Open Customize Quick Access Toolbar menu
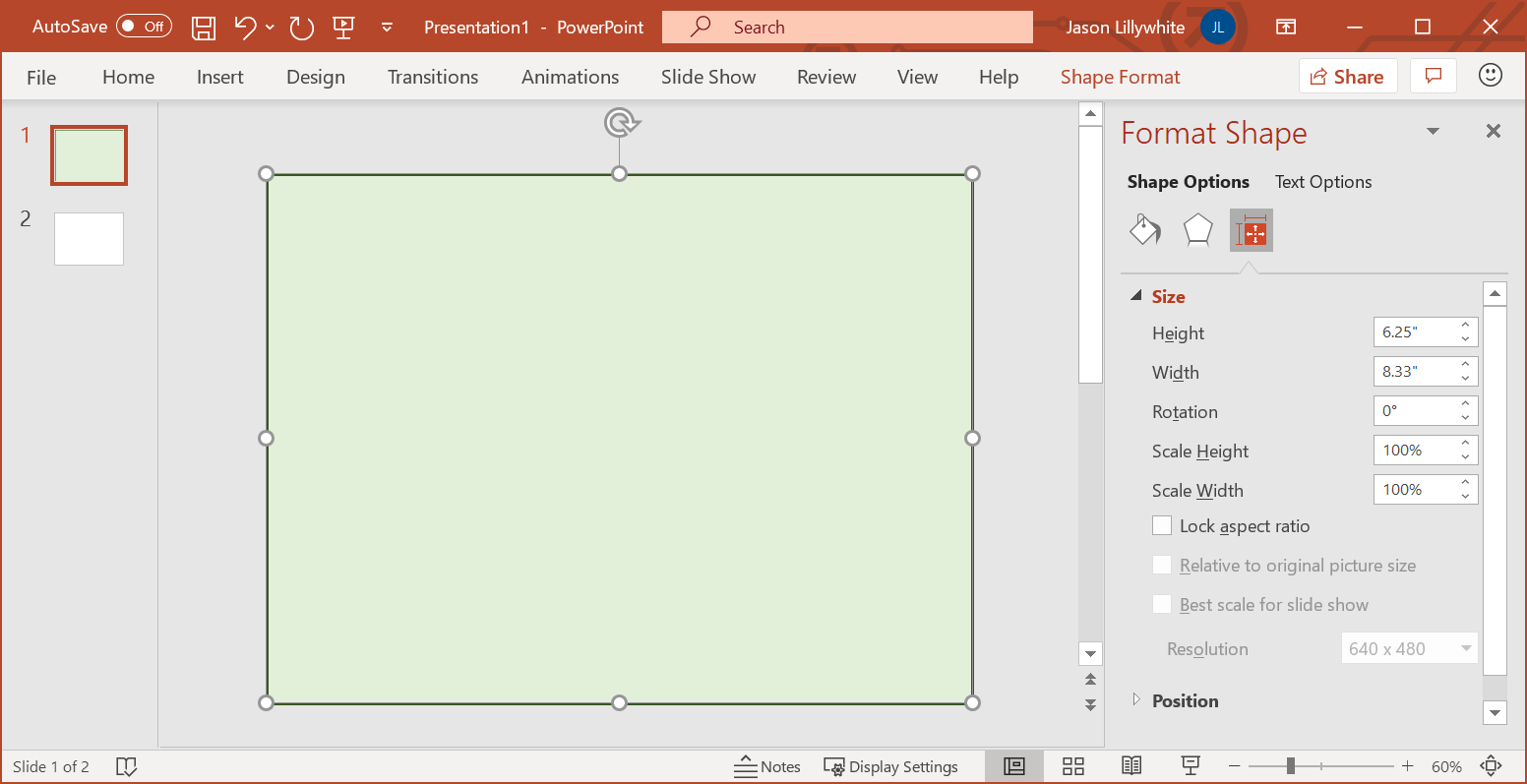Screen dimensions: 1527x784 coord(387,28)
